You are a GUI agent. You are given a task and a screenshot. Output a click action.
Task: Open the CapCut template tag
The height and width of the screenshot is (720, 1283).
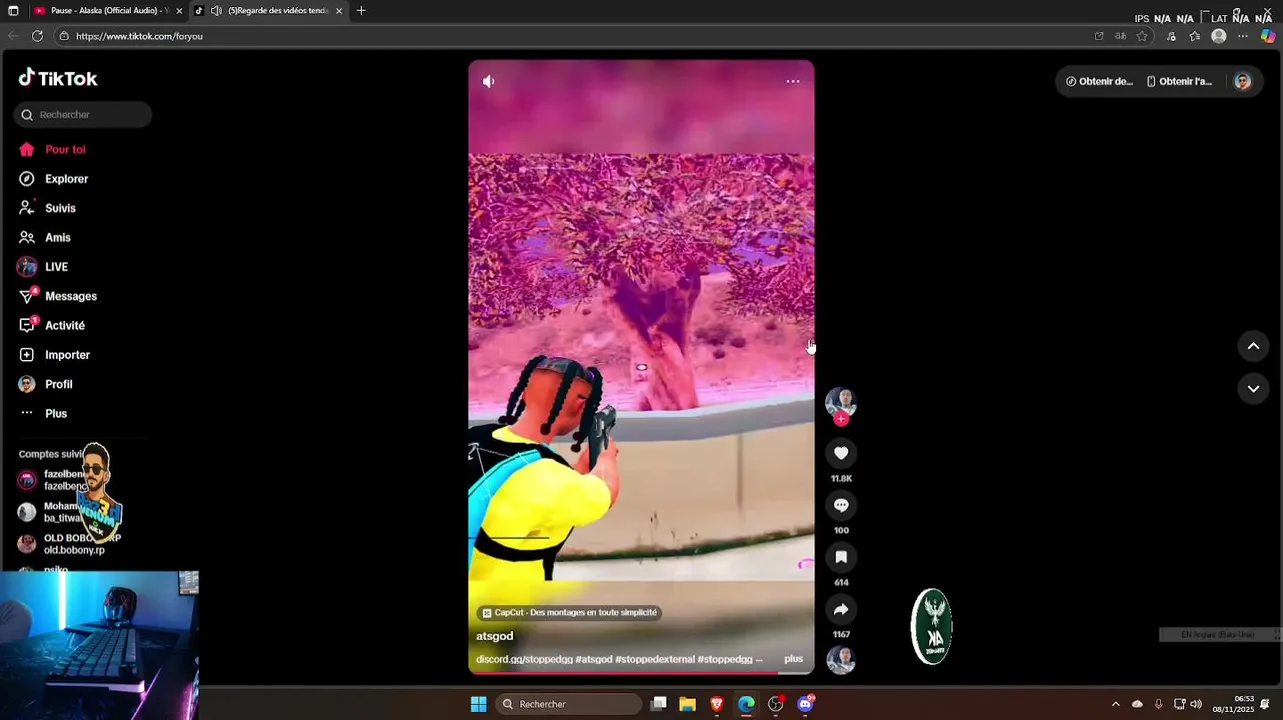569,613
